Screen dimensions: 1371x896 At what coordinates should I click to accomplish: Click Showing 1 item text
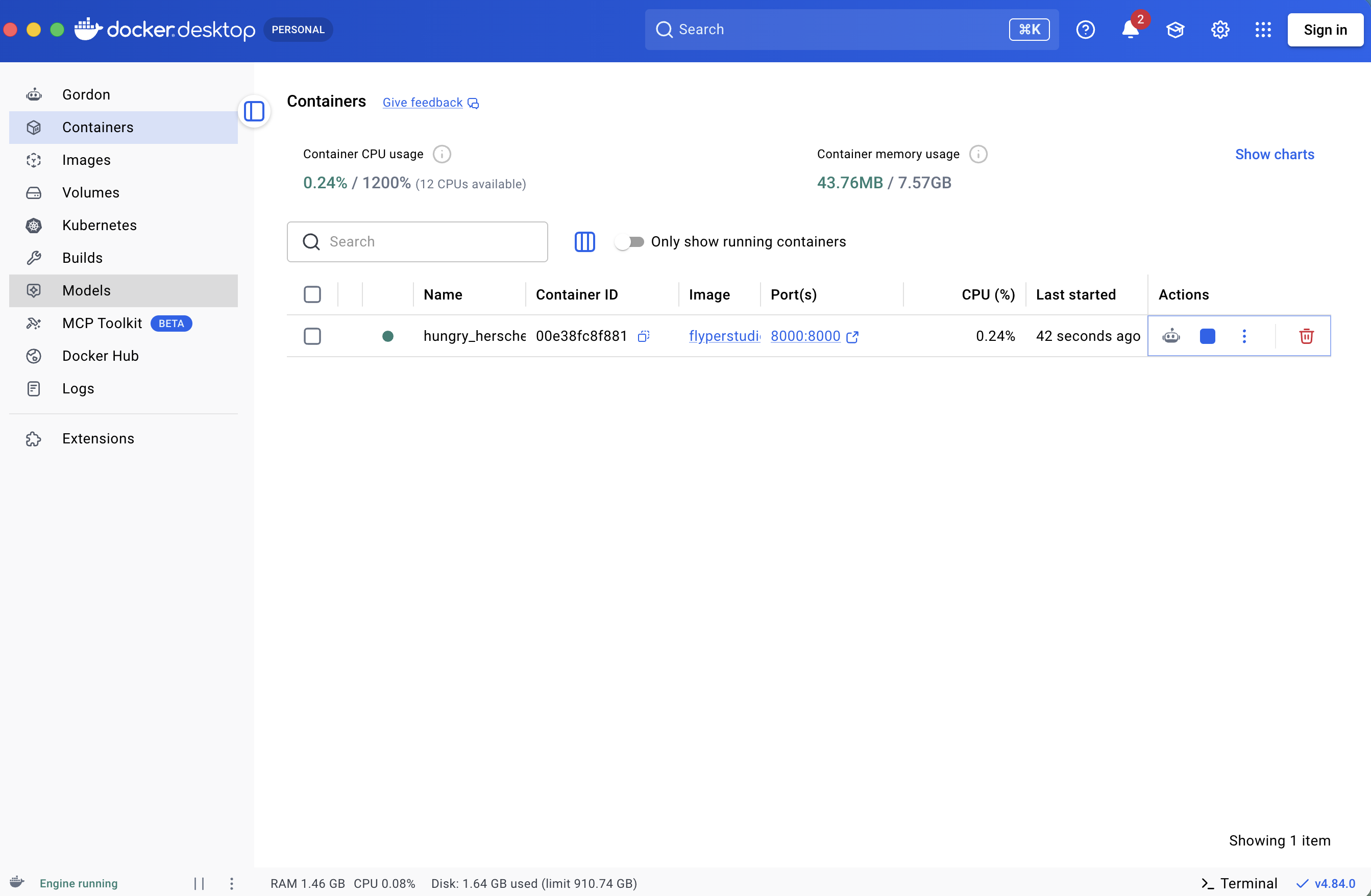pyautogui.click(x=1280, y=841)
